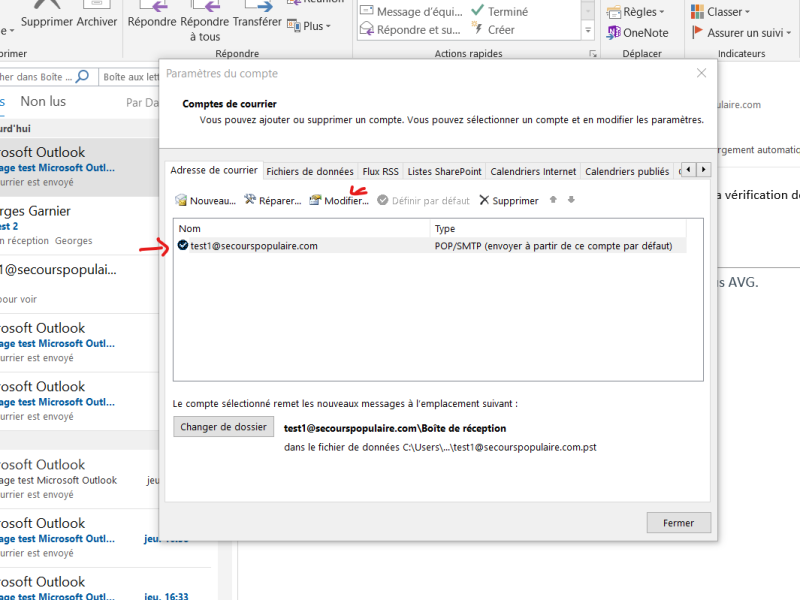
Task: Click the Nom column header
Action: pos(302,229)
